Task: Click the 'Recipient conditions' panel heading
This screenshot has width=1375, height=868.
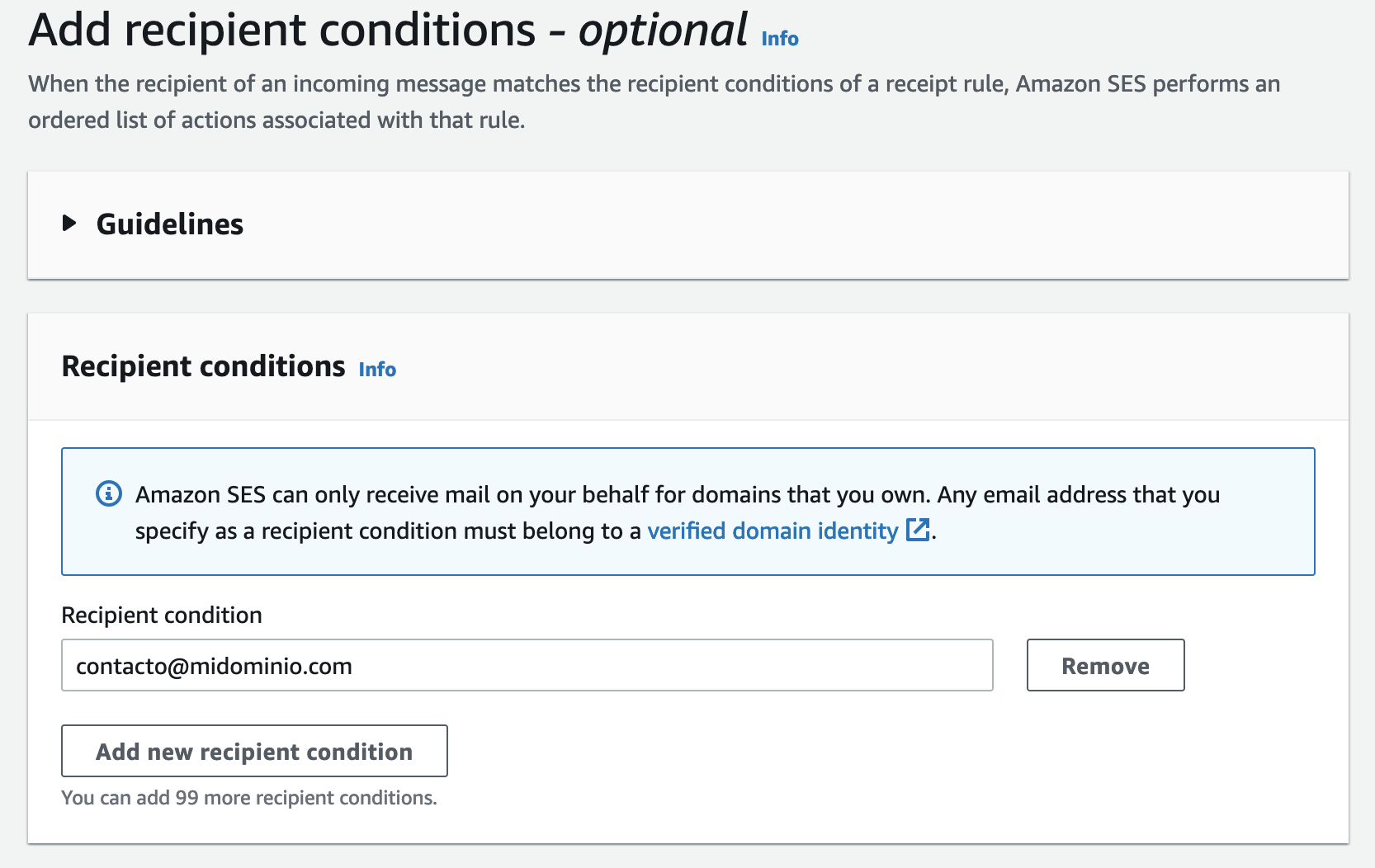Action: [x=203, y=366]
